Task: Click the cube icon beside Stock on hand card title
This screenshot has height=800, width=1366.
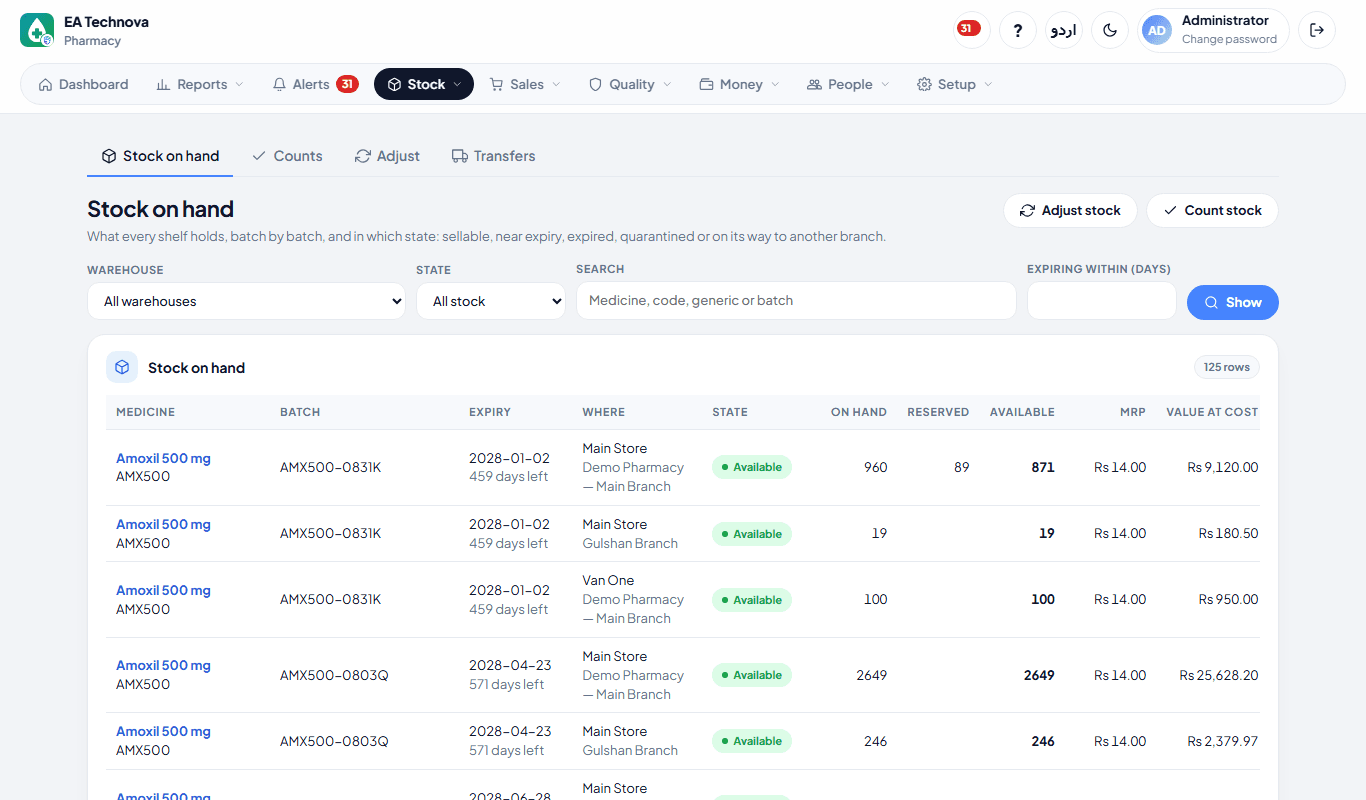Action: click(x=122, y=367)
